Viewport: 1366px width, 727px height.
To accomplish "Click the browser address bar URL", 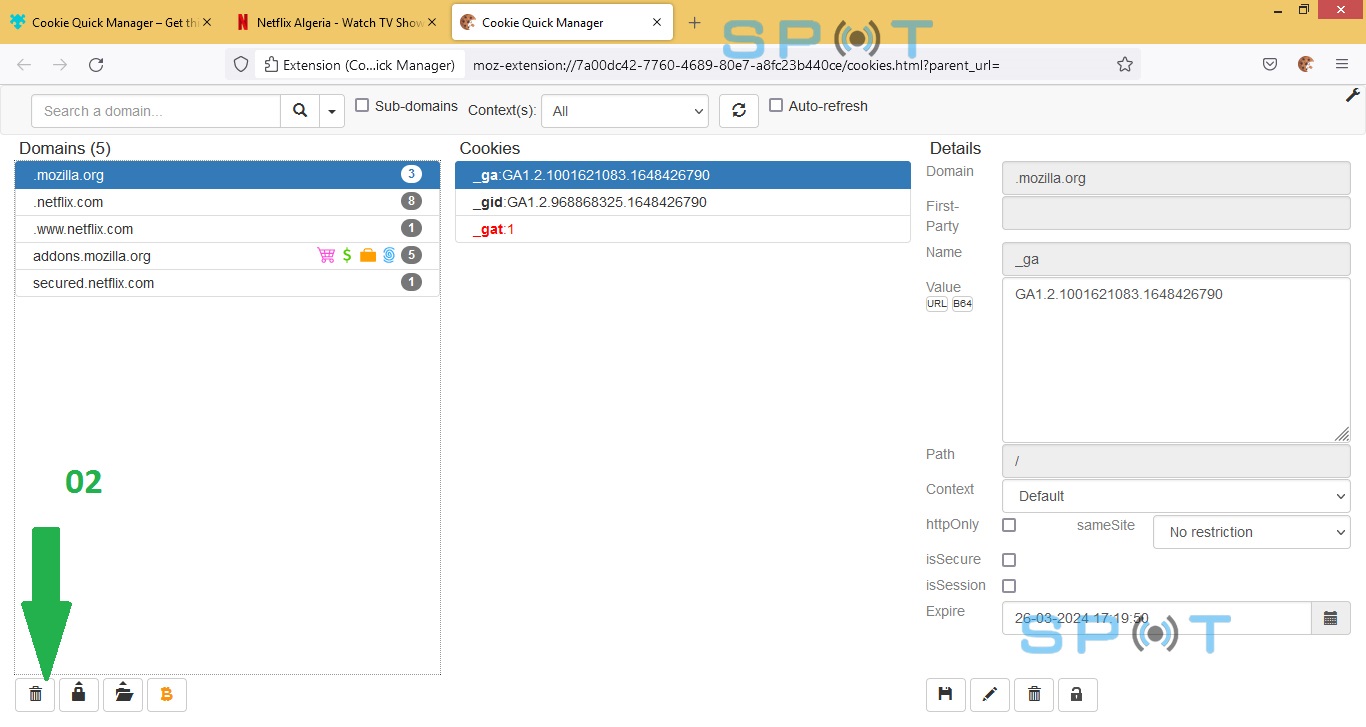I will click(736, 65).
